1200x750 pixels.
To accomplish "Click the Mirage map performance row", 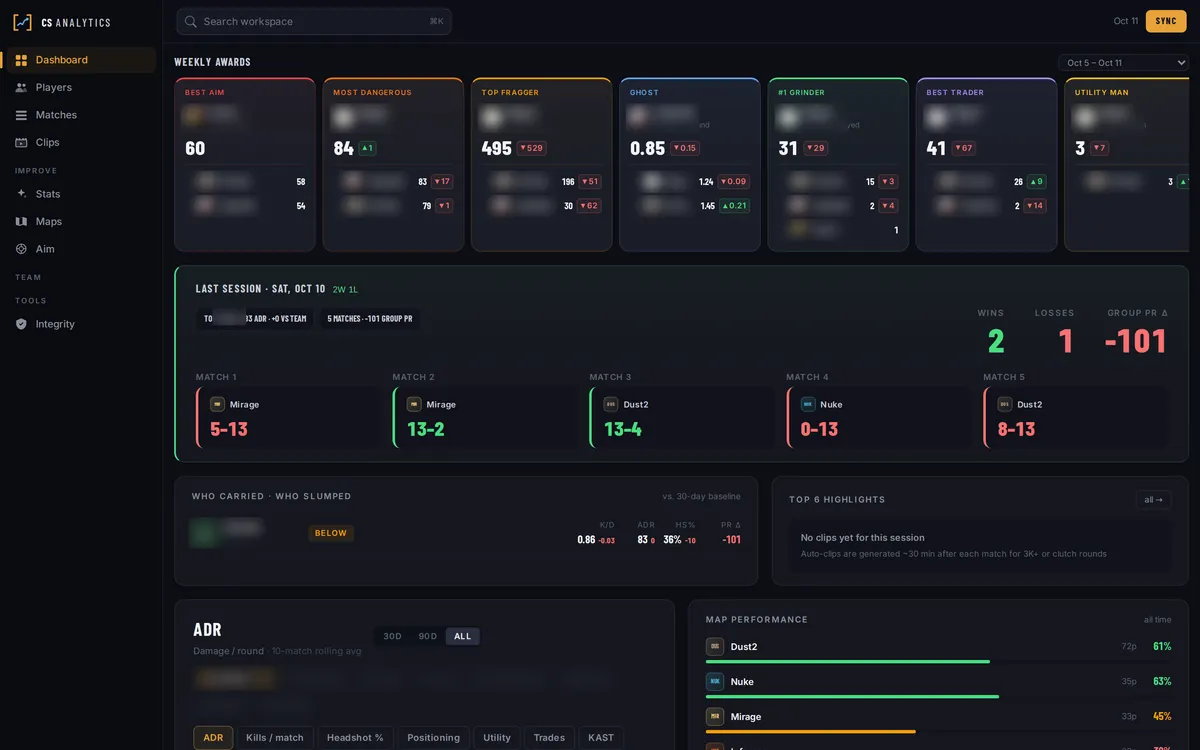I will pos(938,720).
